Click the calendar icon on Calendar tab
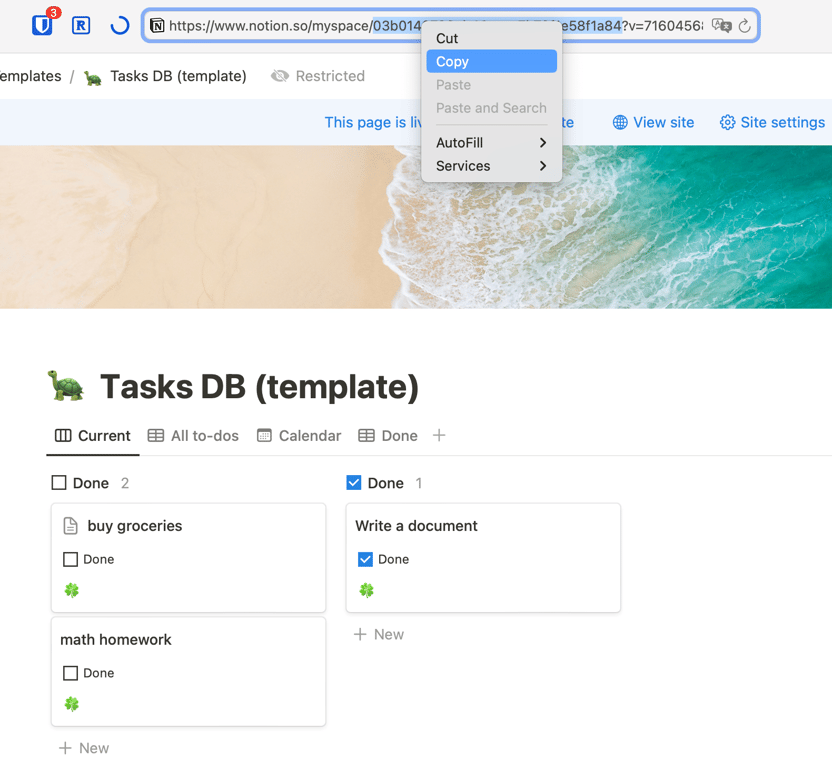 [x=264, y=436]
